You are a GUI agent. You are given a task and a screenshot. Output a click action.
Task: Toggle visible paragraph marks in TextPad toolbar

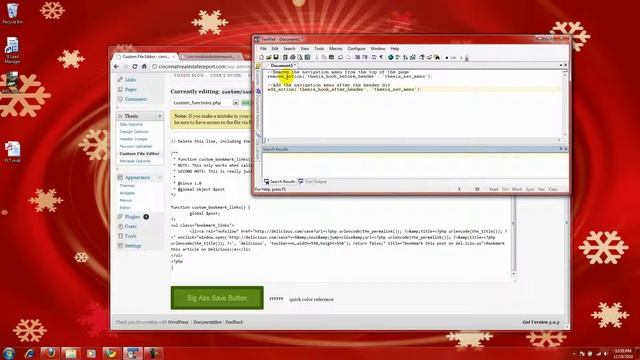[x=381, y=58]
